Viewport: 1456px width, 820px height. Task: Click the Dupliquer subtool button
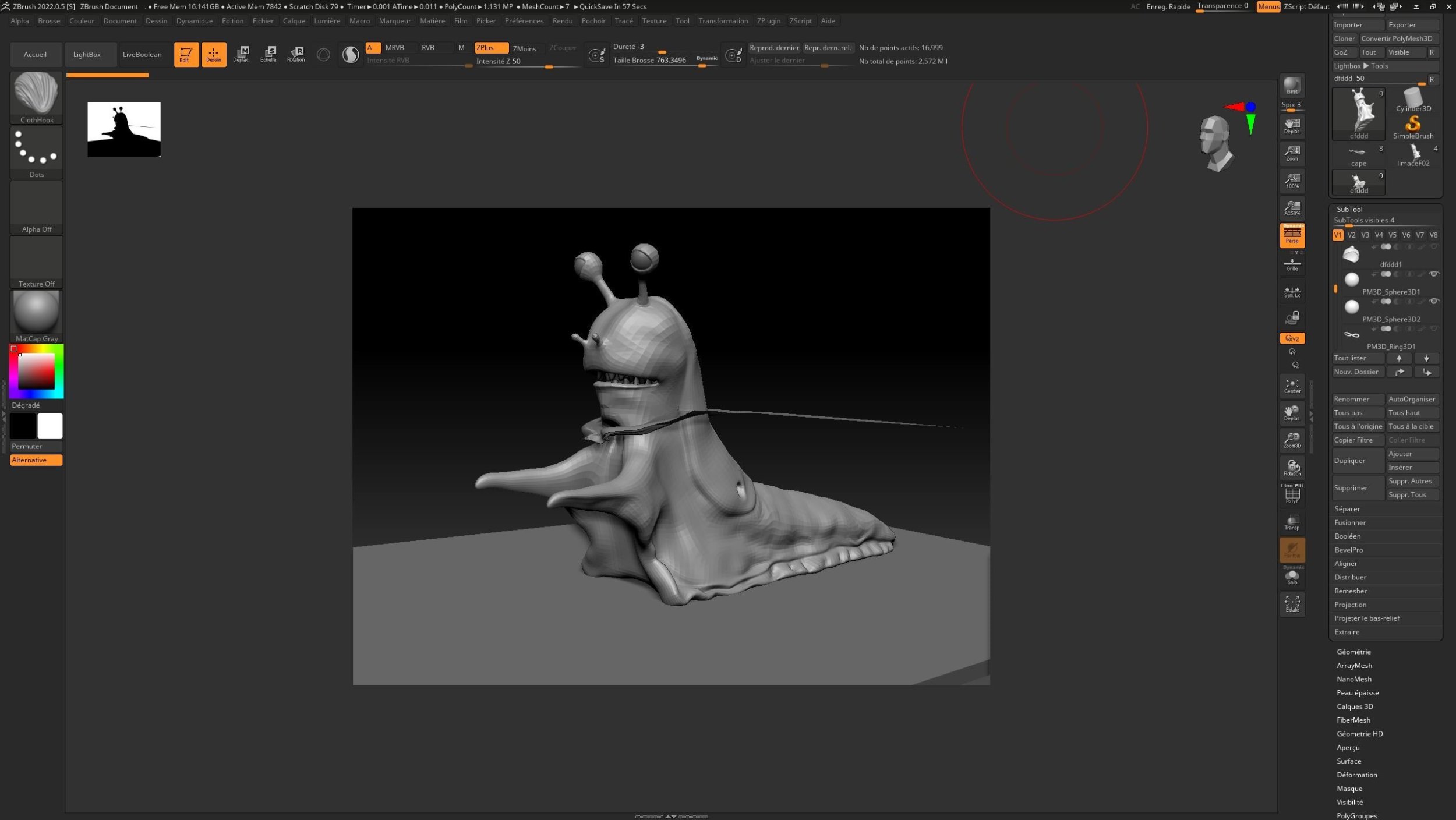tap(1357, 461)
